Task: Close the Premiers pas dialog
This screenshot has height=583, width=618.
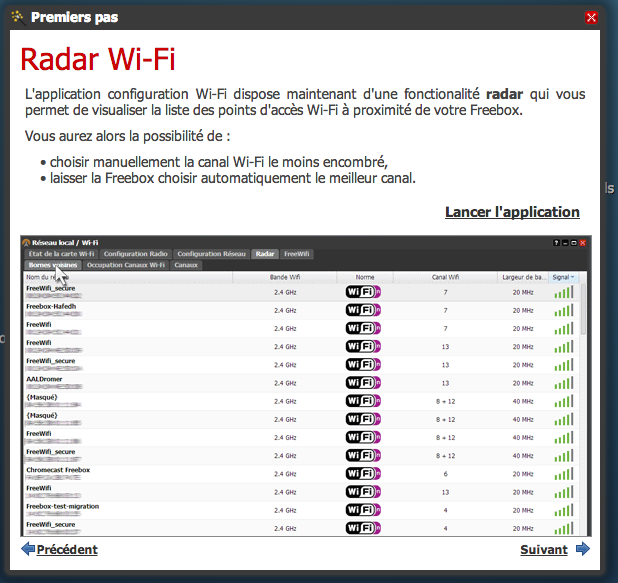Action: click(591, 17)
